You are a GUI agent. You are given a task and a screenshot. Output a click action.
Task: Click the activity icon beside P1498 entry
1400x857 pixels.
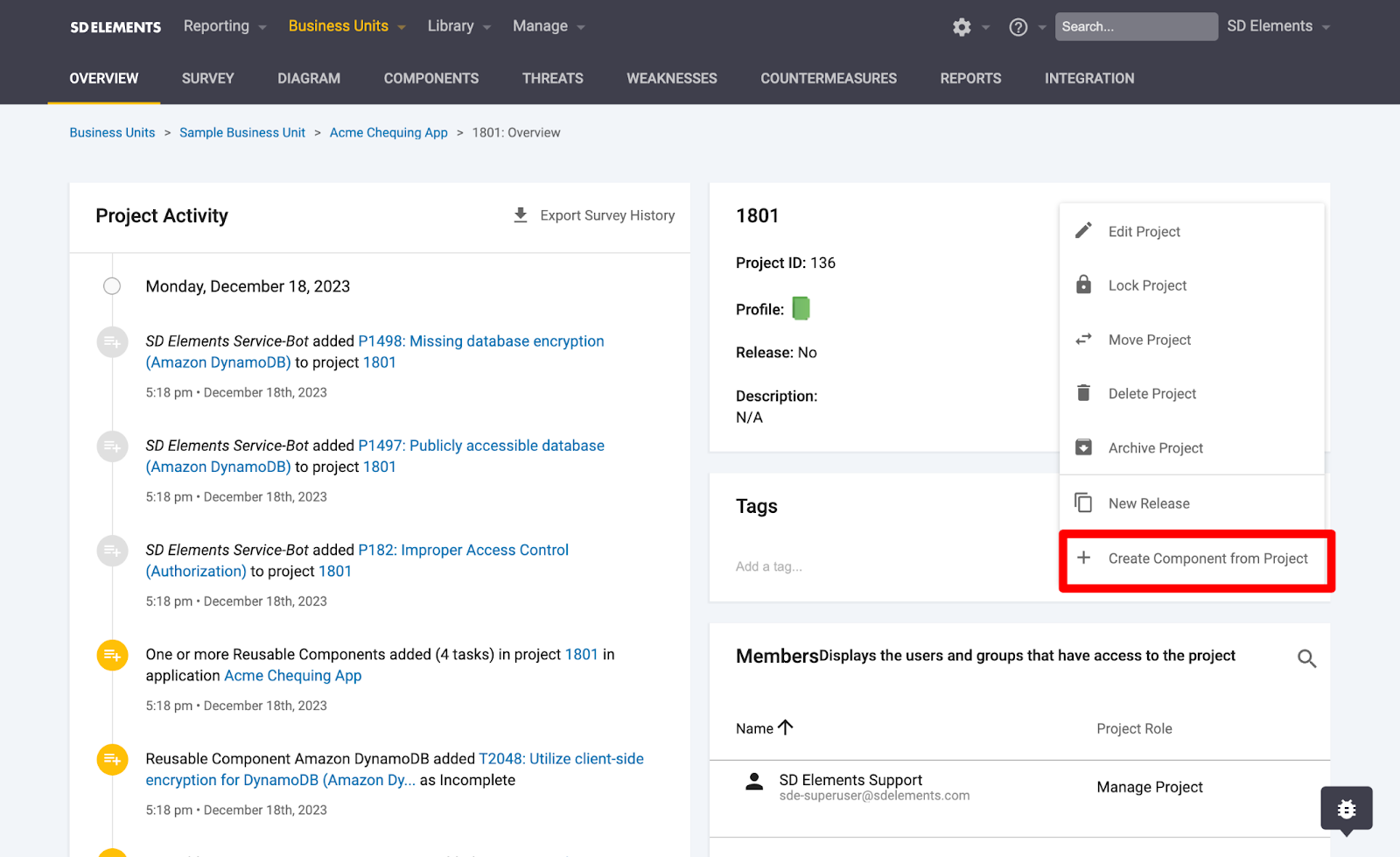pos(112,341)
